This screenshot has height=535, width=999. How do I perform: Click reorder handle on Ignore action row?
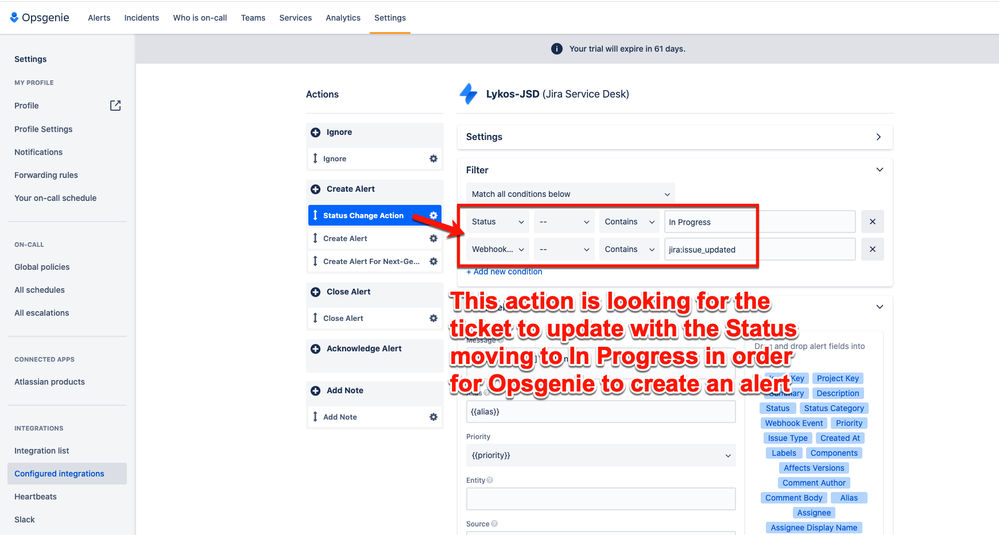click(315, 159)
